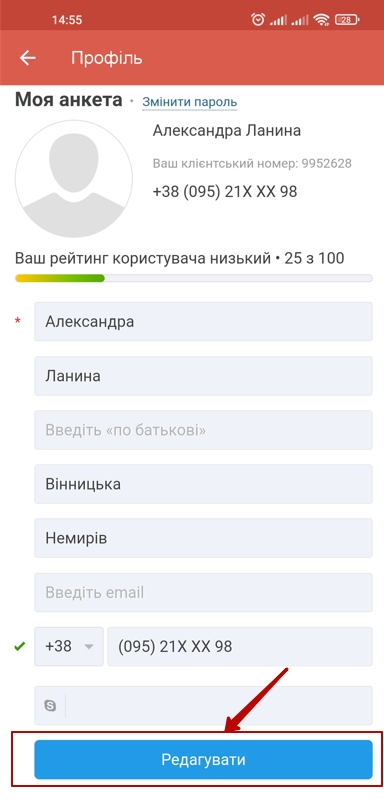Tap the battery indicator icon
The image size is (384, 808).
347,20
